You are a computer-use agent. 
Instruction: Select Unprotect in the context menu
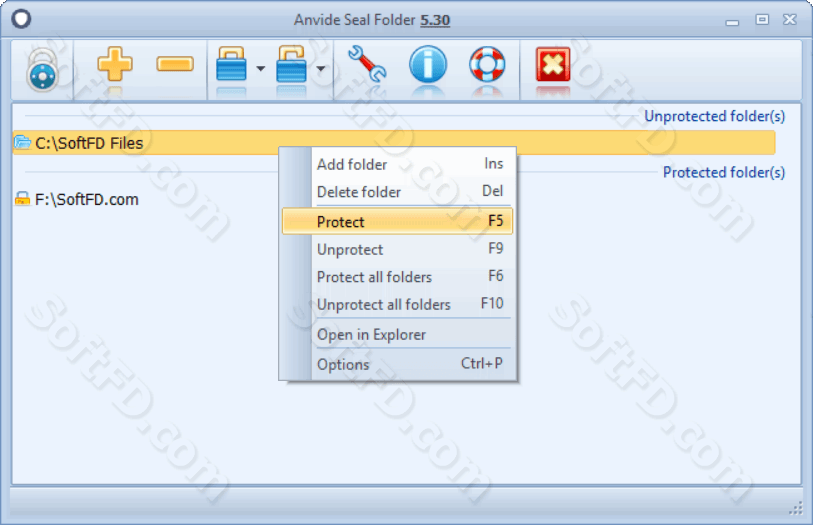[397, 249]
